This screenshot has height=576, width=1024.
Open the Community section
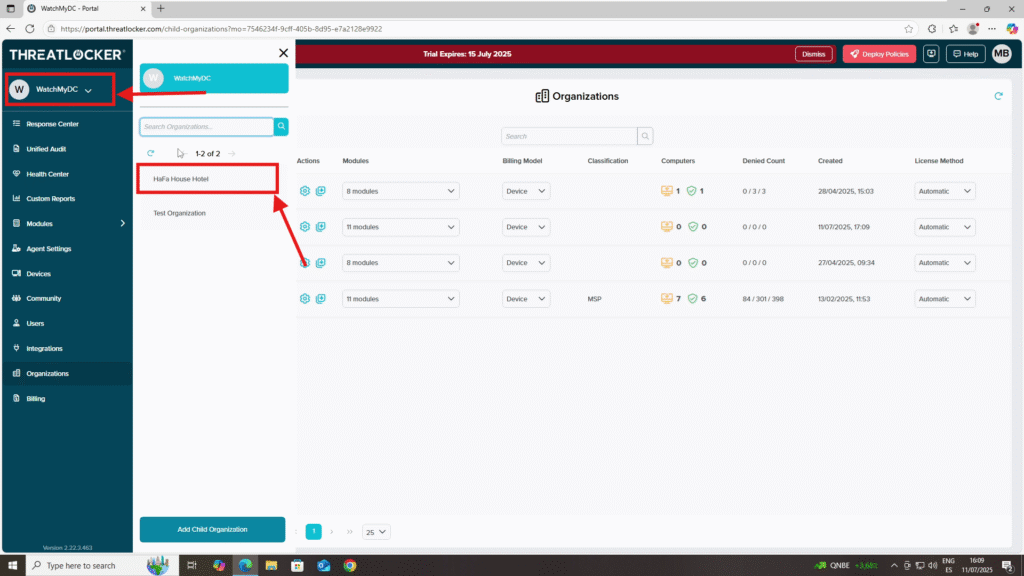pos(43,298)
